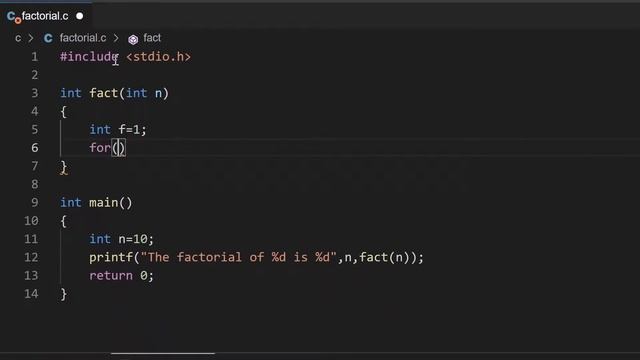Click the '<stdio.h>' header name
640x360 pixels.
tap(158, 57)
